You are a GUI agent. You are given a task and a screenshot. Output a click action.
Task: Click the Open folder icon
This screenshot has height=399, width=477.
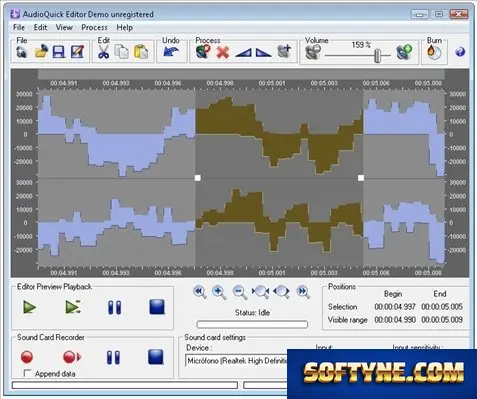coord(41,52)
